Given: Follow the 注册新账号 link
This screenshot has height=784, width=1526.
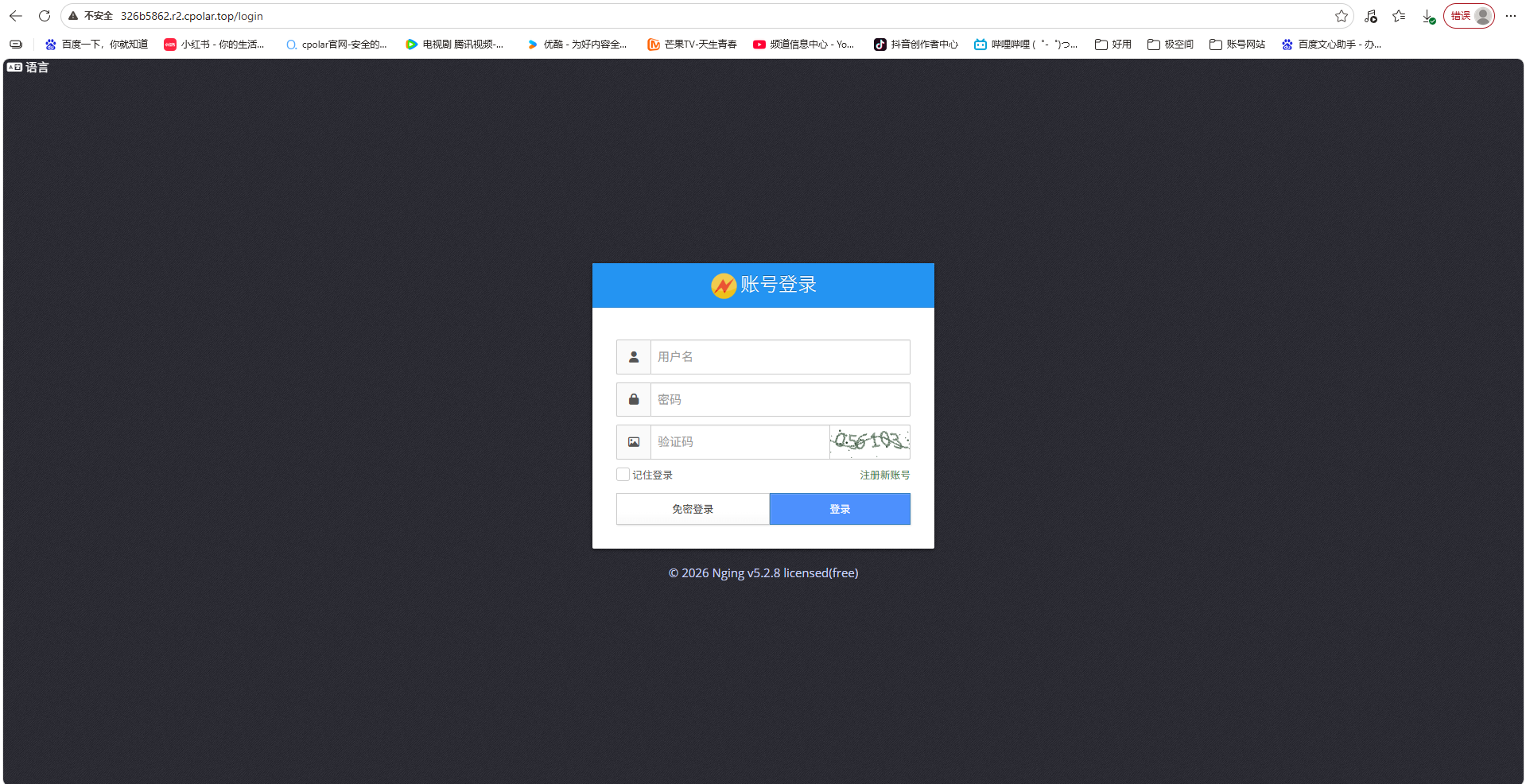Looking at the screenshot, I should point(884,475).
